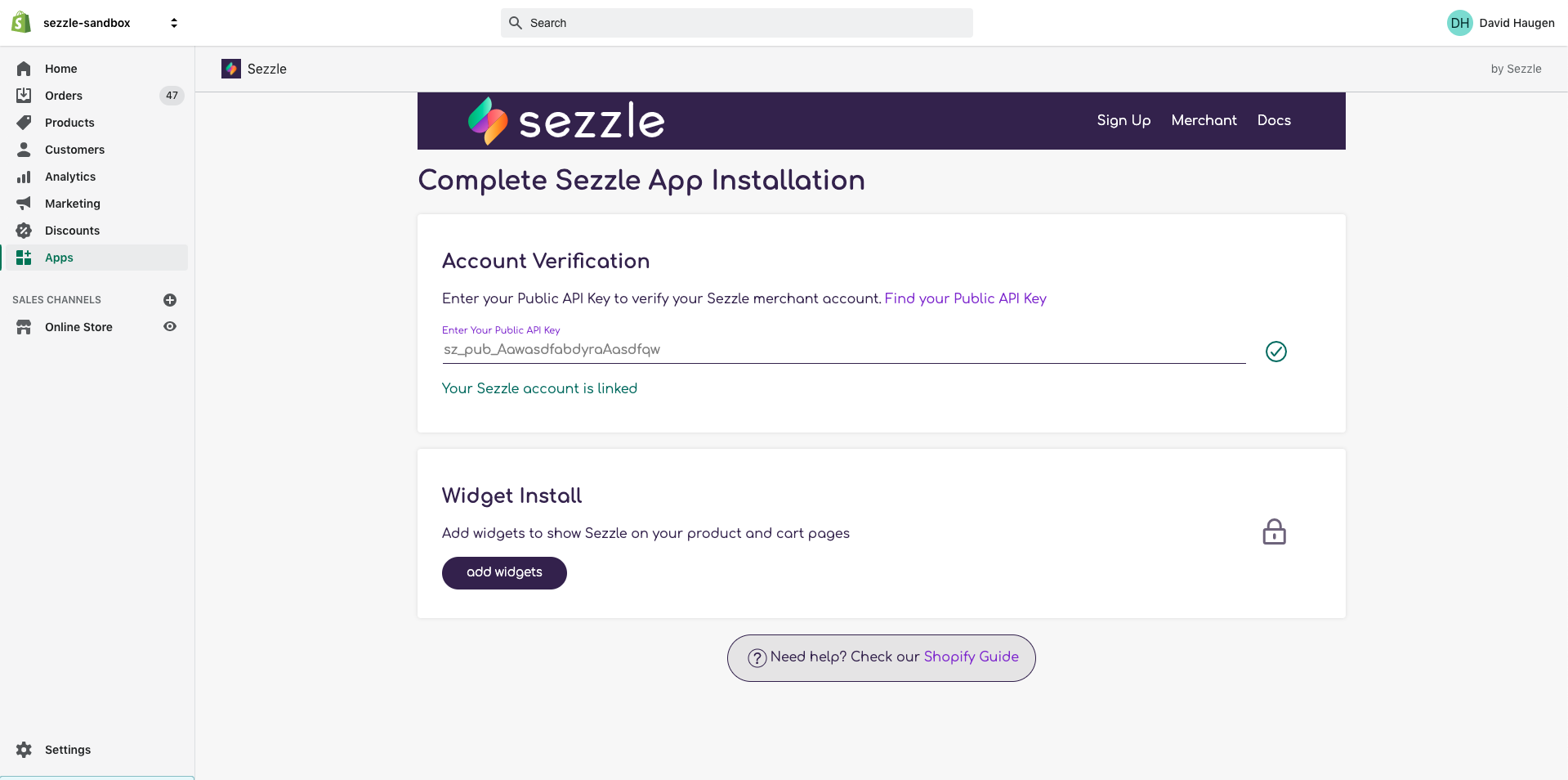
Task: Open the Analytics bar chart icon
Action: click(x=24, y=177)
